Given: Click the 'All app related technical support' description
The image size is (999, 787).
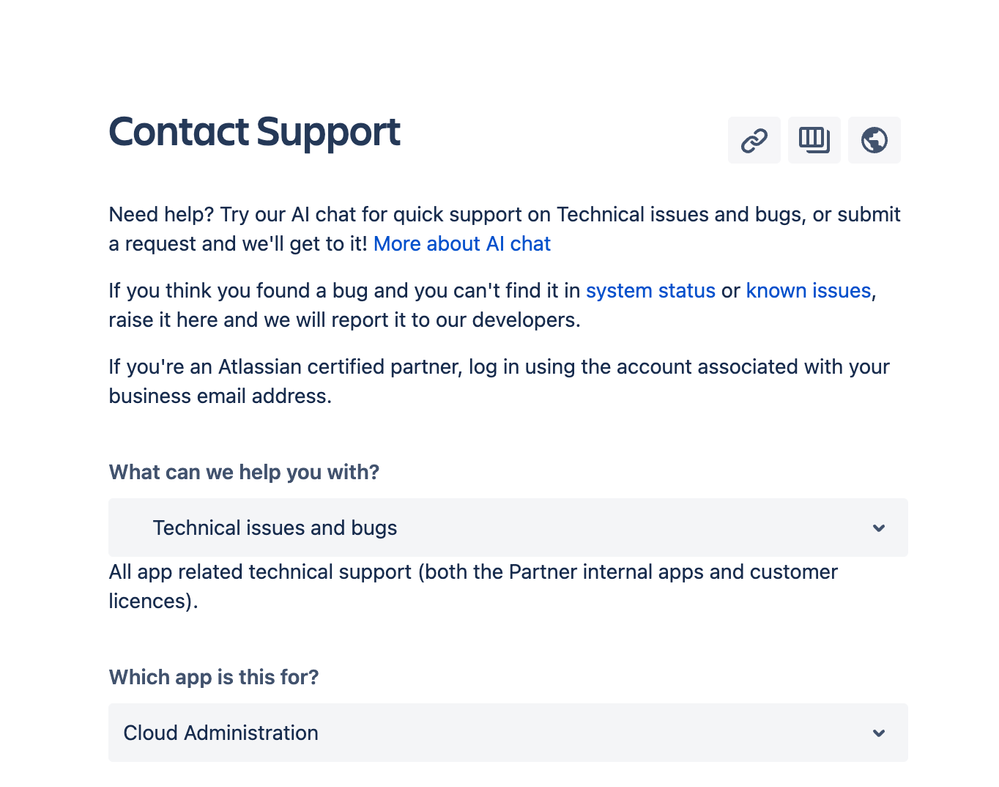Looking at the screenshot, I should tap(473, 573).
